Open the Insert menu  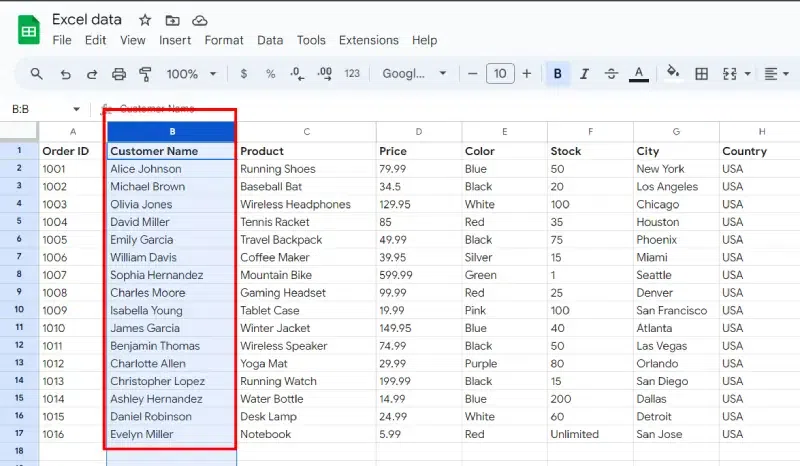click(175, 40)
